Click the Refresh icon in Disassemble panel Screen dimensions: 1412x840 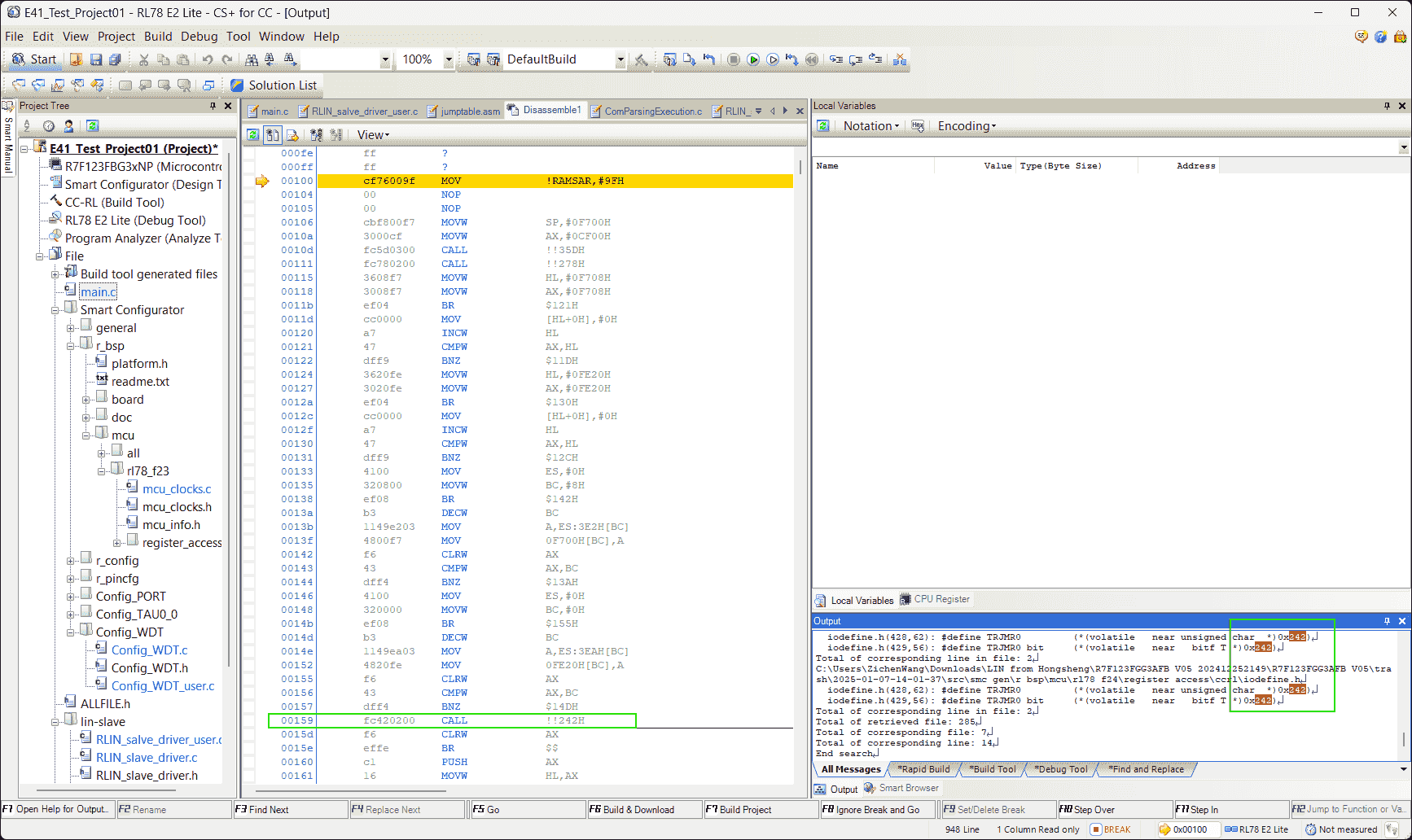pyautogui.click(x=253, y=135)
